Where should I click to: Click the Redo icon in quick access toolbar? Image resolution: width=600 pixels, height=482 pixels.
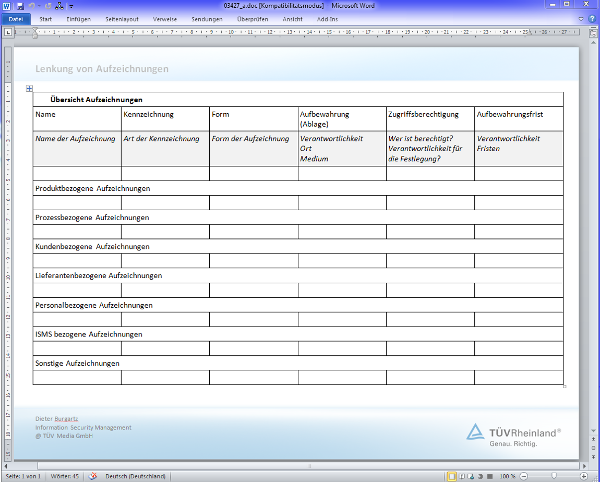[46, 6]
